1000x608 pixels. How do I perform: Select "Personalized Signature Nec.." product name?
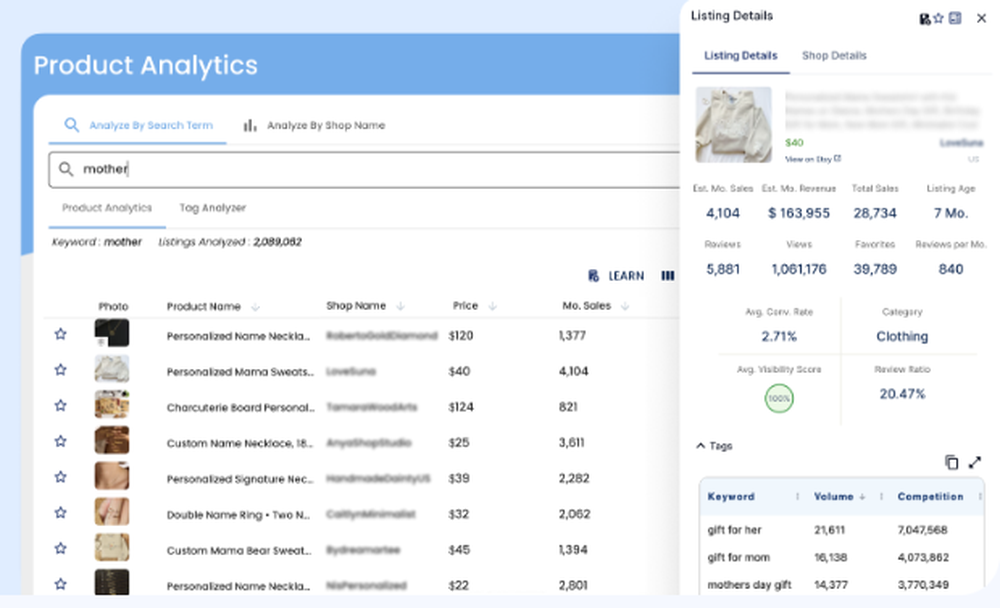click(240, 479)
